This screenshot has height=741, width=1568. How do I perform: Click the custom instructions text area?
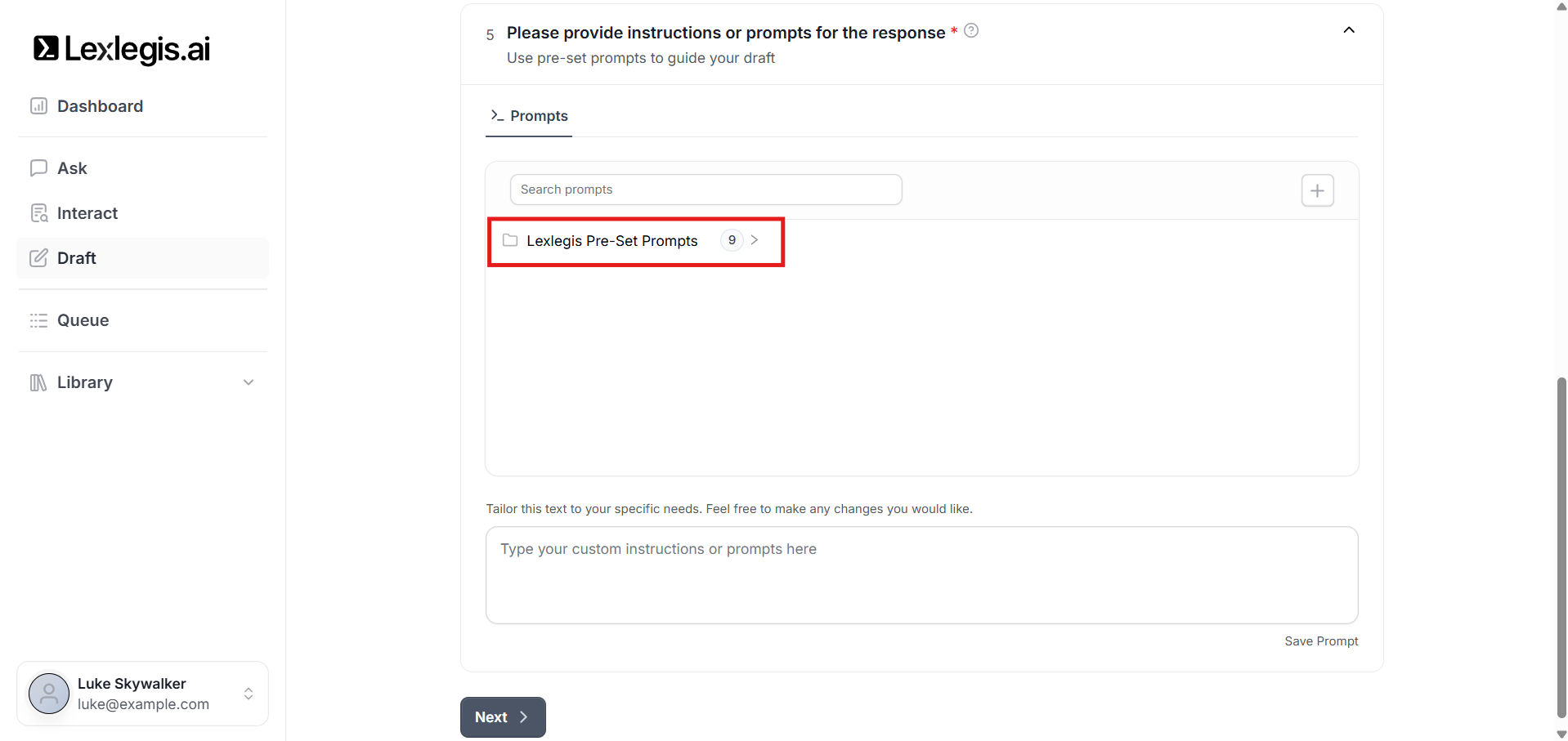[x=921, y=574]
